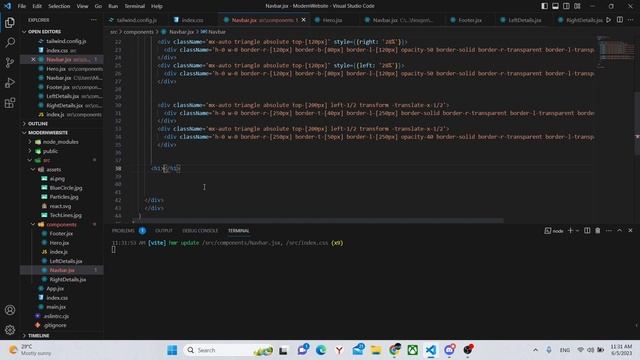
Task: Show the Output panel tab
Action: 164,231
